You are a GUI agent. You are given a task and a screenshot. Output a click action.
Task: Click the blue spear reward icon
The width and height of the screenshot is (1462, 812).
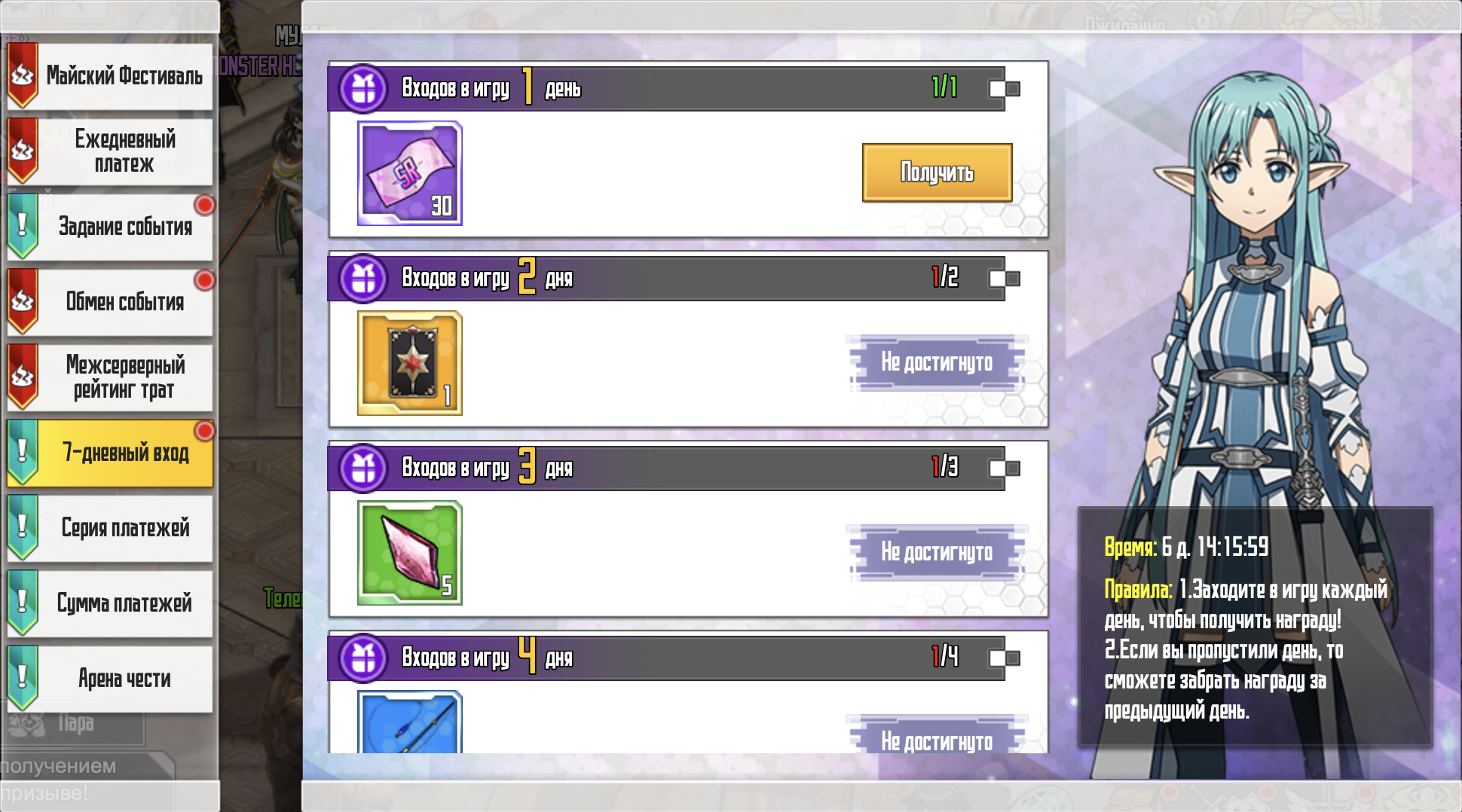click(x=409, y=722)
